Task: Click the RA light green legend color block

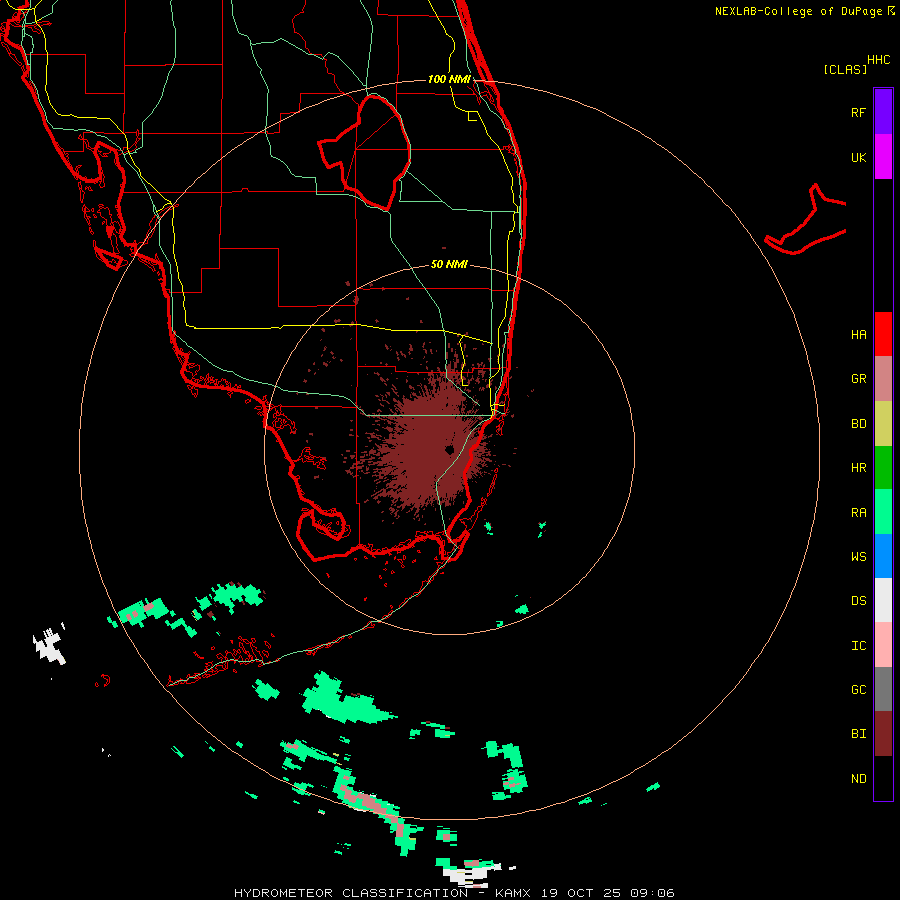Action: point(883,512)
